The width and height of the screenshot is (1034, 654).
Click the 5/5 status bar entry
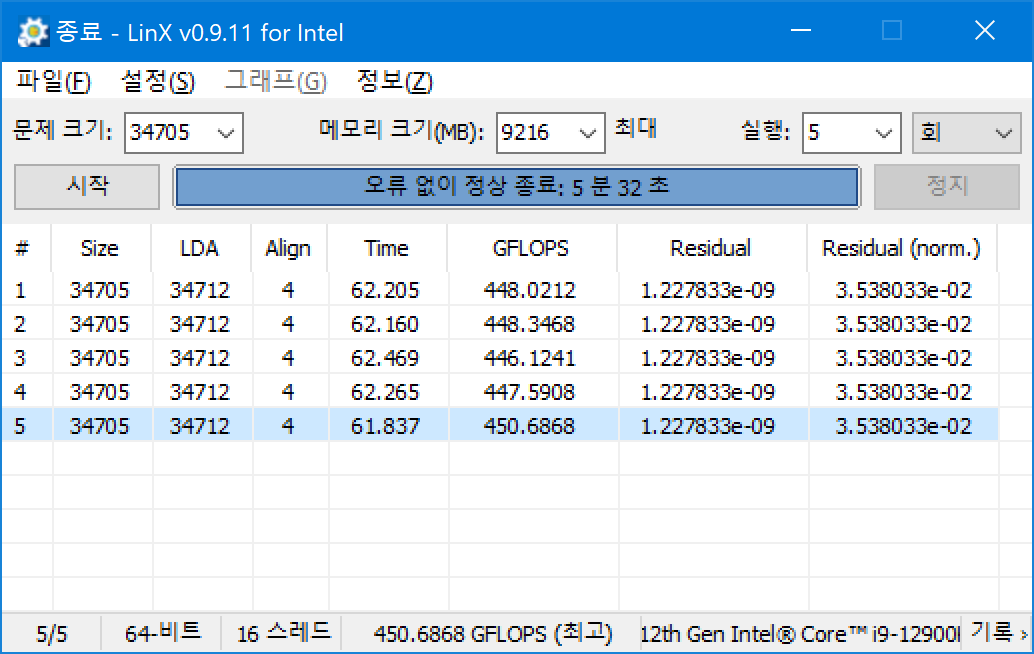click(x=51, y=634)
